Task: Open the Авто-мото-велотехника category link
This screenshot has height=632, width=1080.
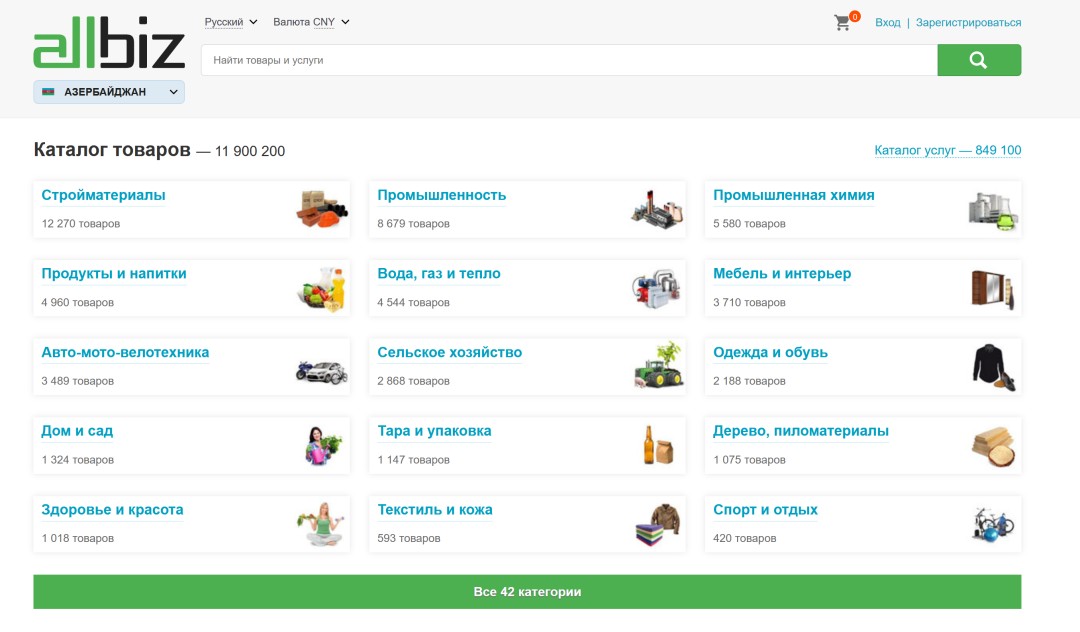Action: (x=125, y=352)
